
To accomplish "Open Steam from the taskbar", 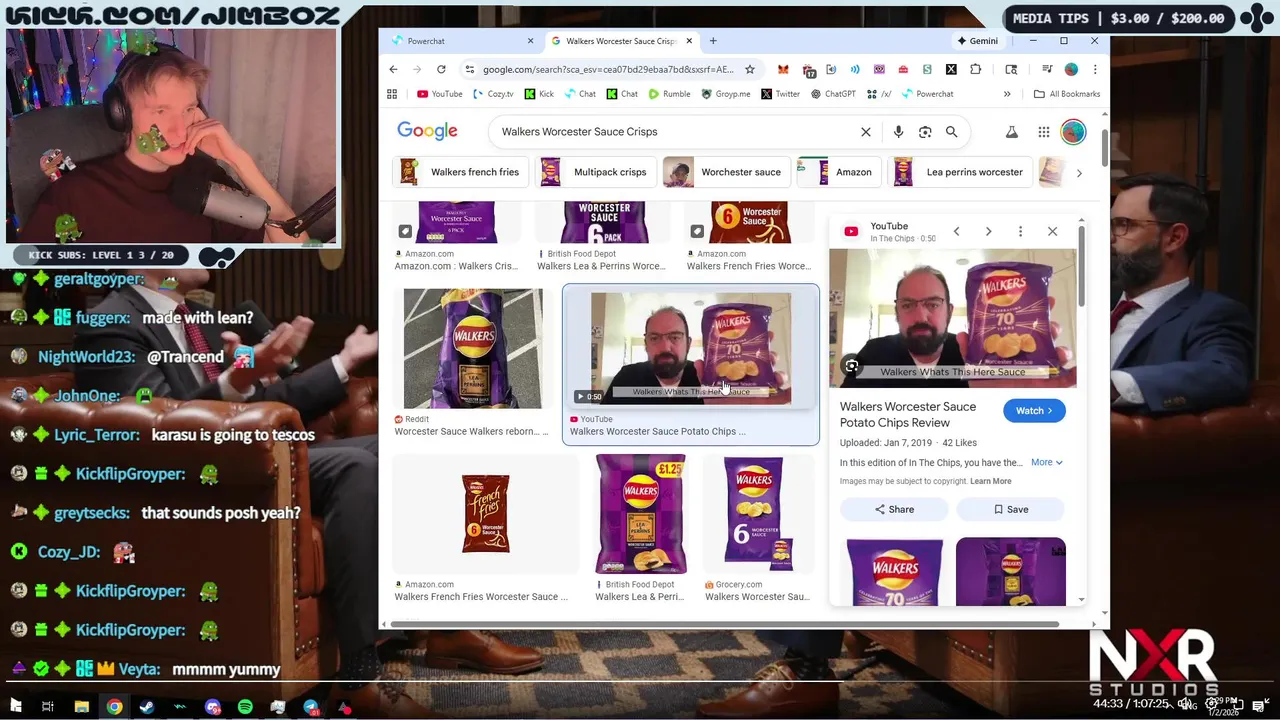I will [147, 707].
